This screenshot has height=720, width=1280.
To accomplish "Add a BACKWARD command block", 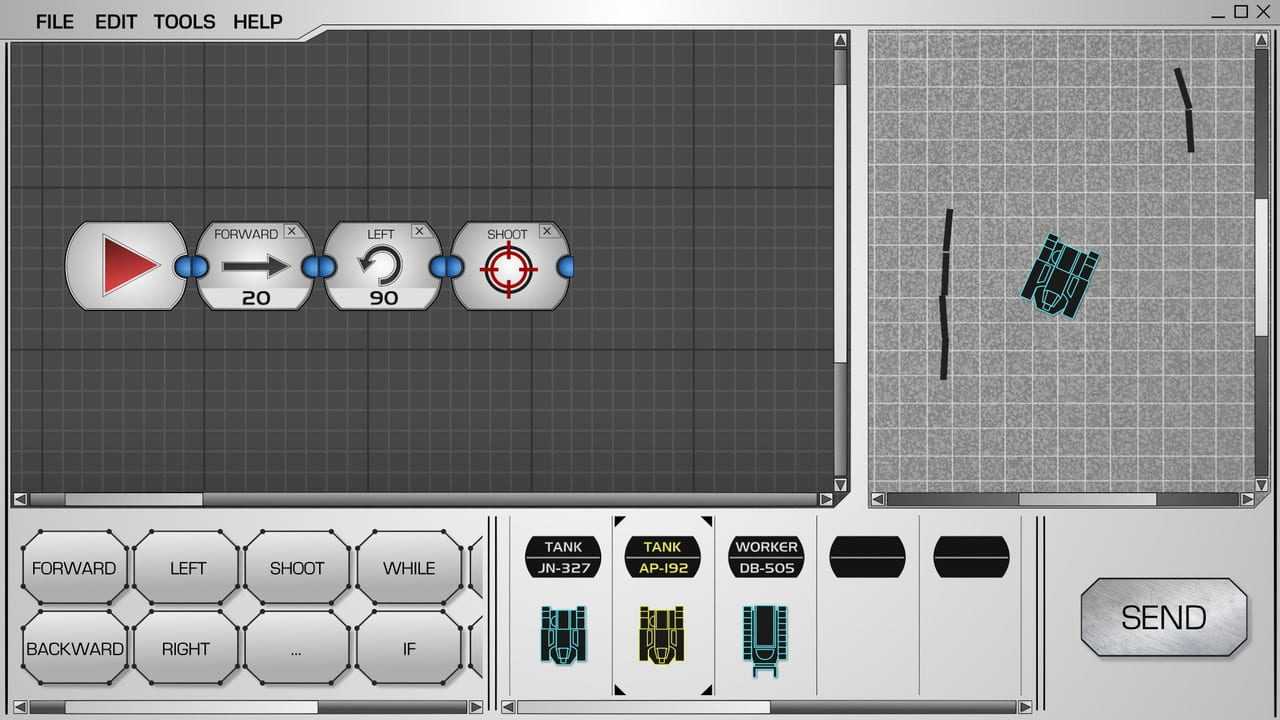I will click(75, 649).
